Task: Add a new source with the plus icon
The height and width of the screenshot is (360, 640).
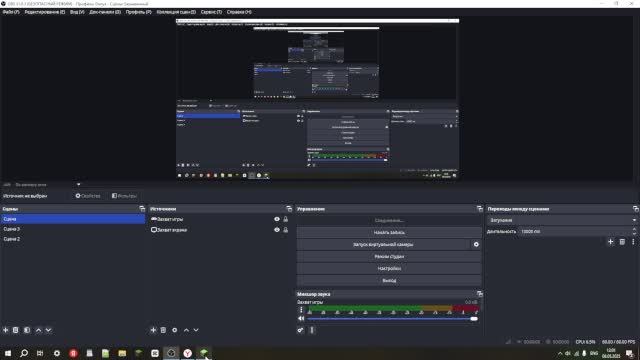Action: tap(153, 330)
